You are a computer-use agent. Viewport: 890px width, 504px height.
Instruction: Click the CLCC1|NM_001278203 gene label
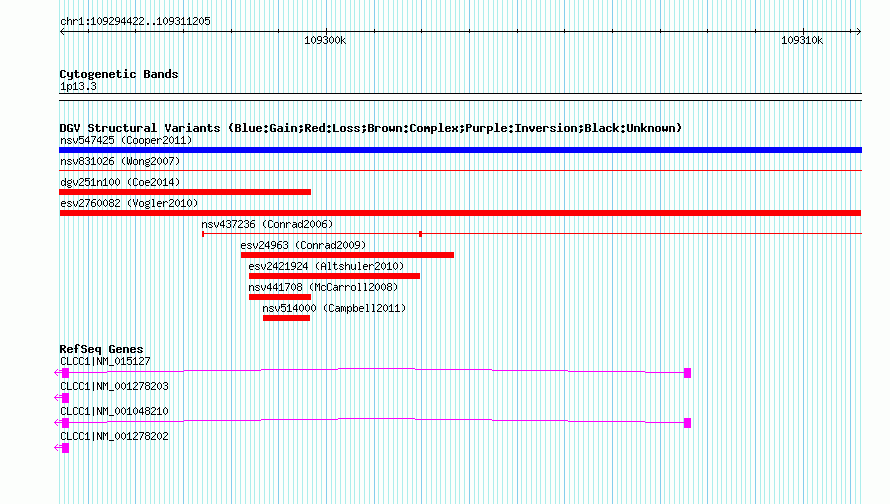(114, 386)
